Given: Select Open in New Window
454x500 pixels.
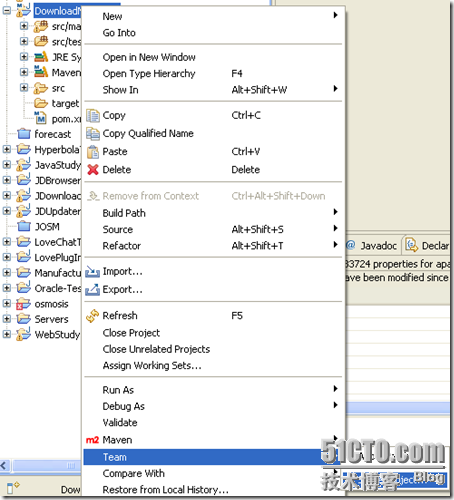Looking at the screenshot, I should tap(213, 57).
